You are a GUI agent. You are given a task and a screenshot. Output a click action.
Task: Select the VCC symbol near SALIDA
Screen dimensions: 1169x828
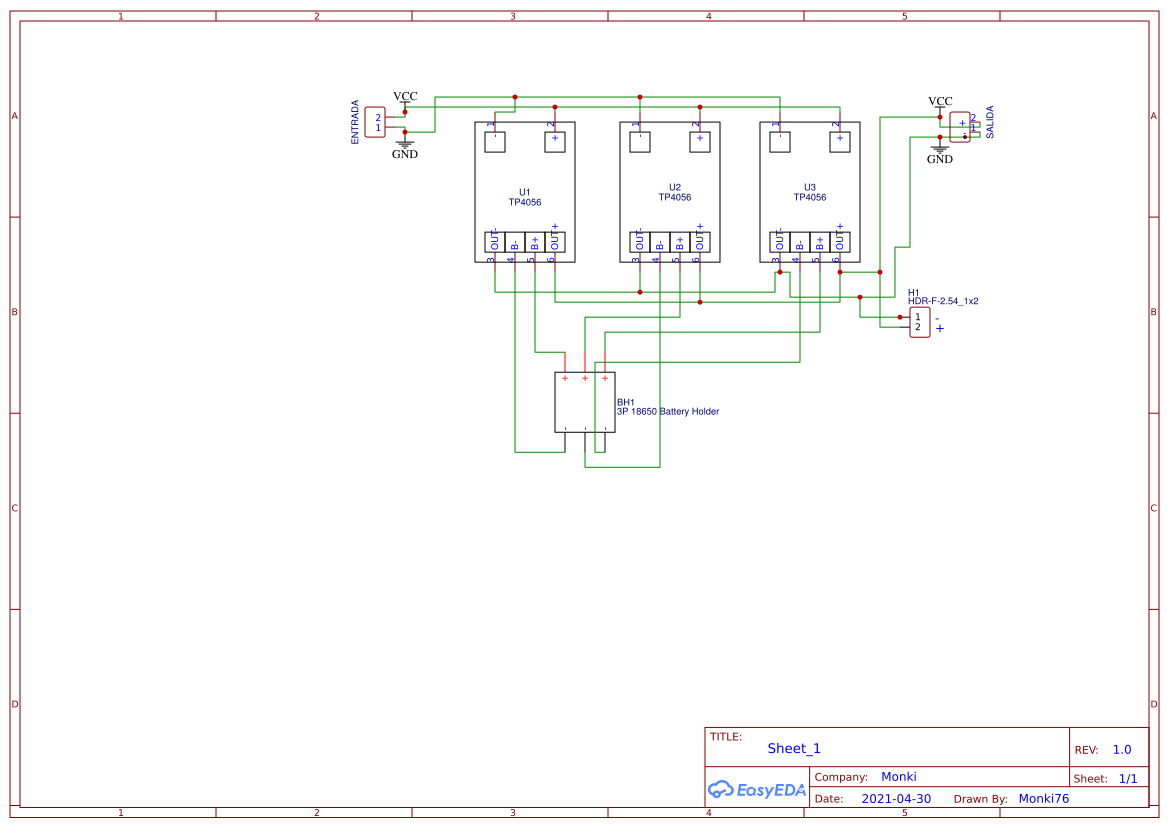point(938,101)
